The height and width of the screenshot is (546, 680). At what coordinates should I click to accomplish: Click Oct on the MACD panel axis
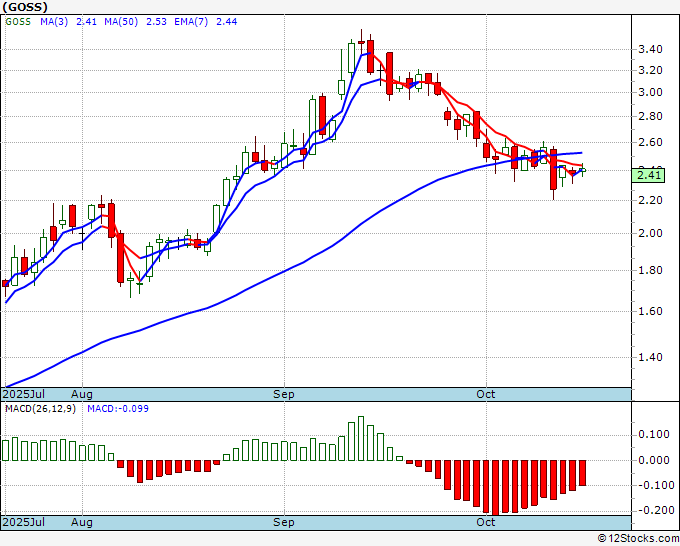[x=486, y=522]
